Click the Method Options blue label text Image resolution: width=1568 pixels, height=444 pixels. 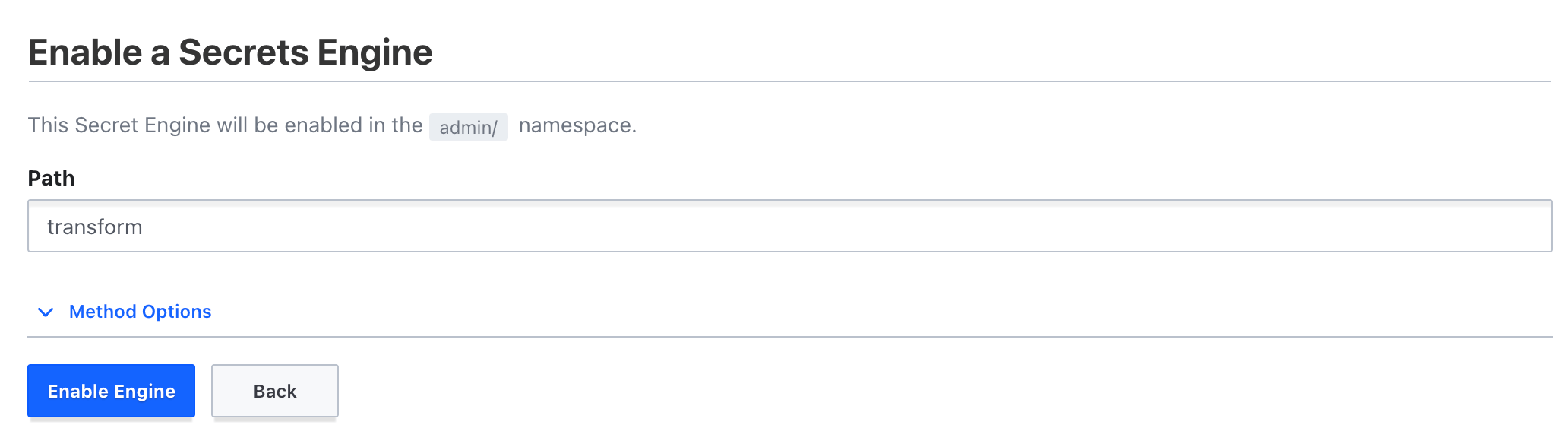pyautogui.click(x=140, y=312)
